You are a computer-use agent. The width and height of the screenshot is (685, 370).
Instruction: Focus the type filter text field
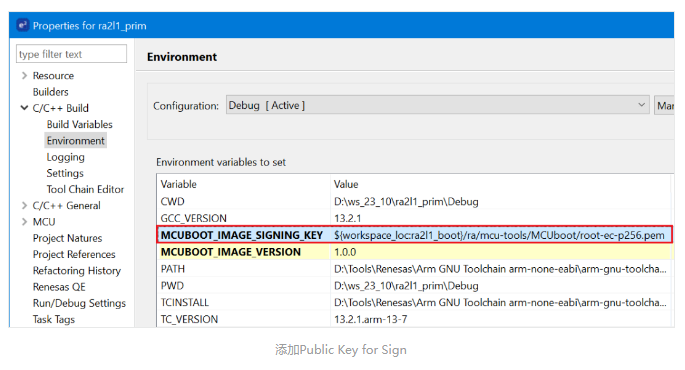point(72,54)
